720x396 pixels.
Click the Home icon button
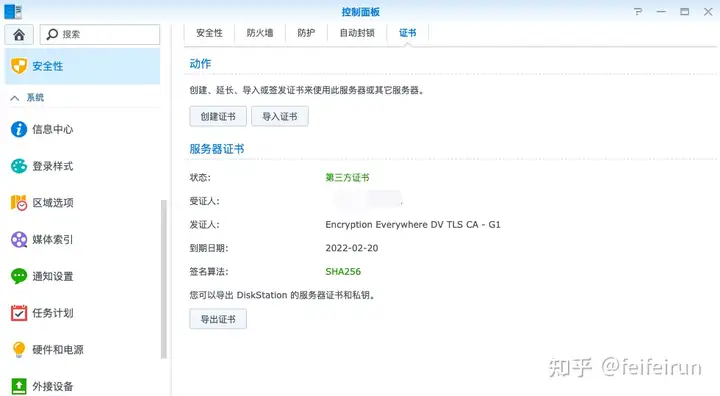pyautogui.click(x=19, y=34)
